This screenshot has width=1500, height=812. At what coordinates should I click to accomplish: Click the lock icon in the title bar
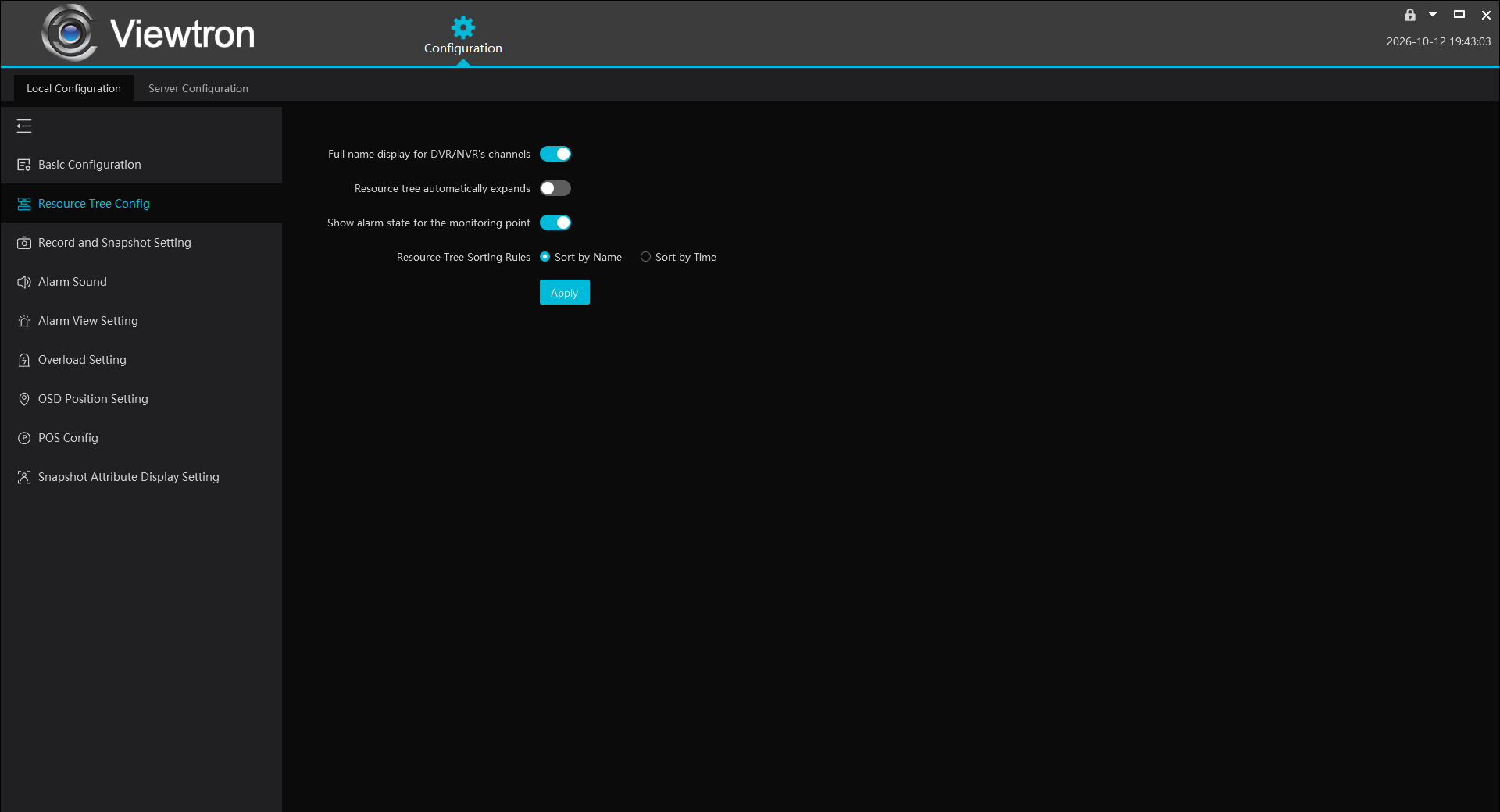(1410, 15)
